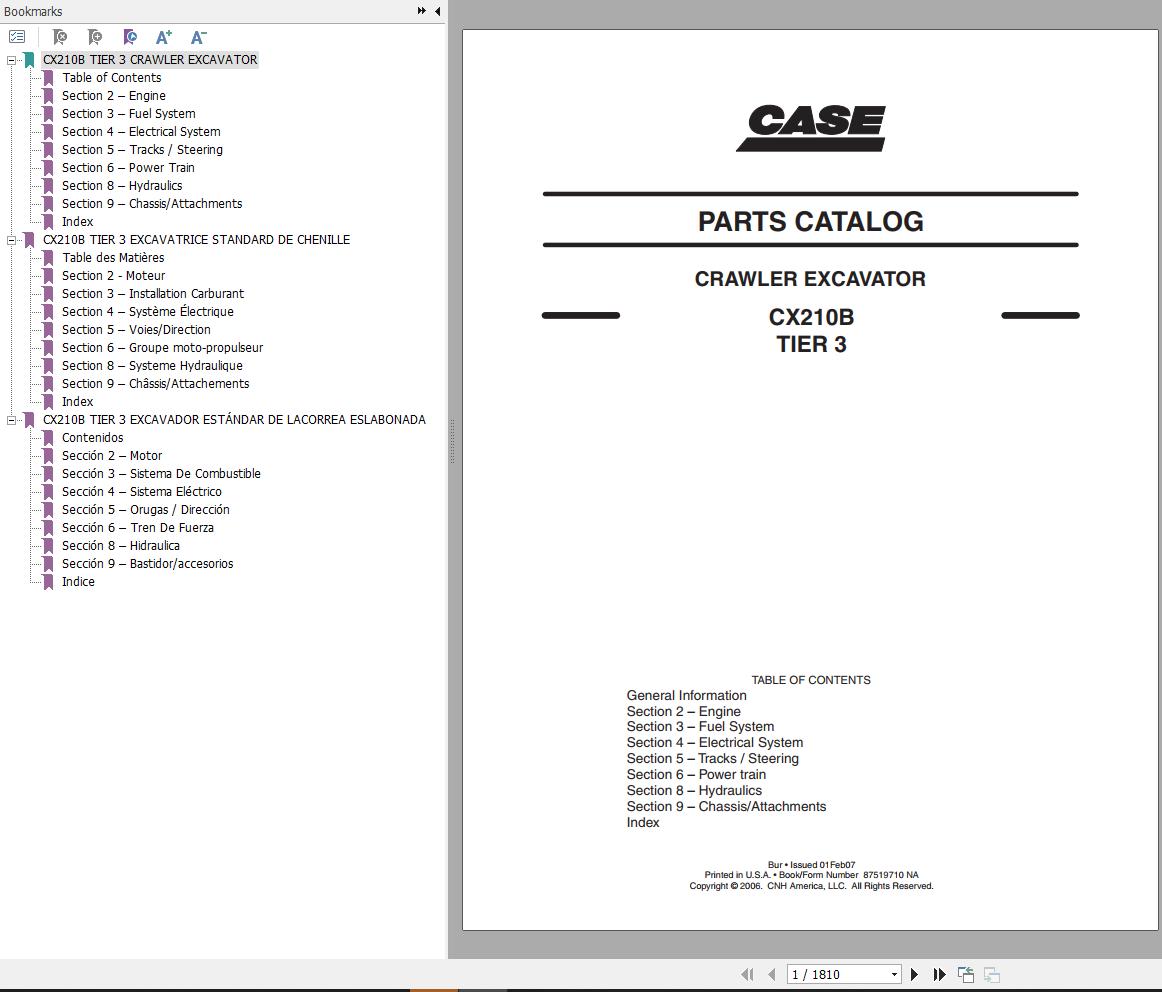Open Section 6 – Power Train bookmark
The height and width of the screenshot is (992, 1162).
pos(128,167)
